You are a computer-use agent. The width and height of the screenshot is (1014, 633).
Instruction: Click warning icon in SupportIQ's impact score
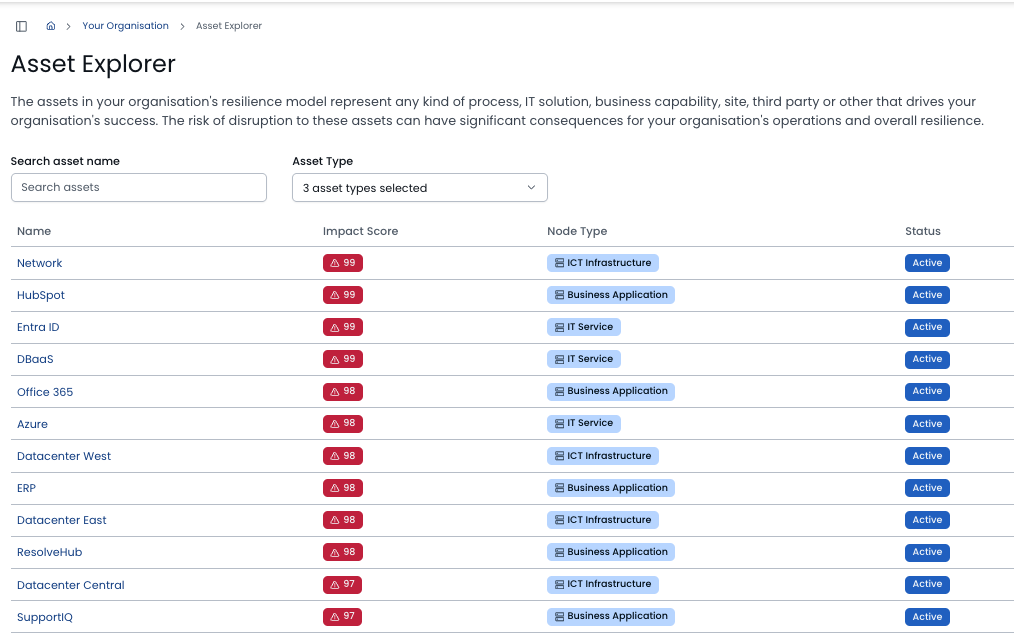click(x=335, y=617)
